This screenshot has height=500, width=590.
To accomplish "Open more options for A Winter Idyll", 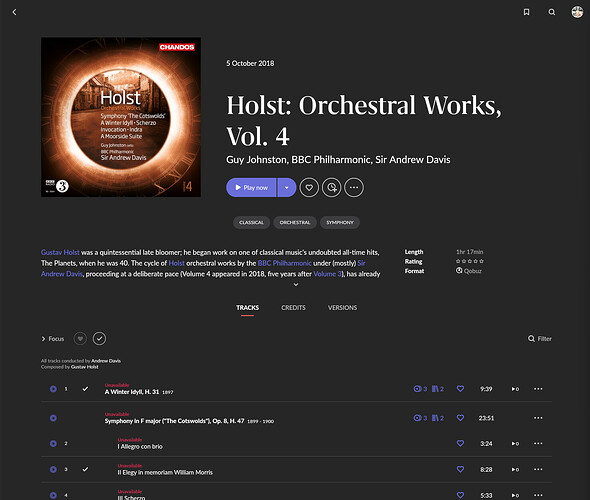I will (538, 389).
